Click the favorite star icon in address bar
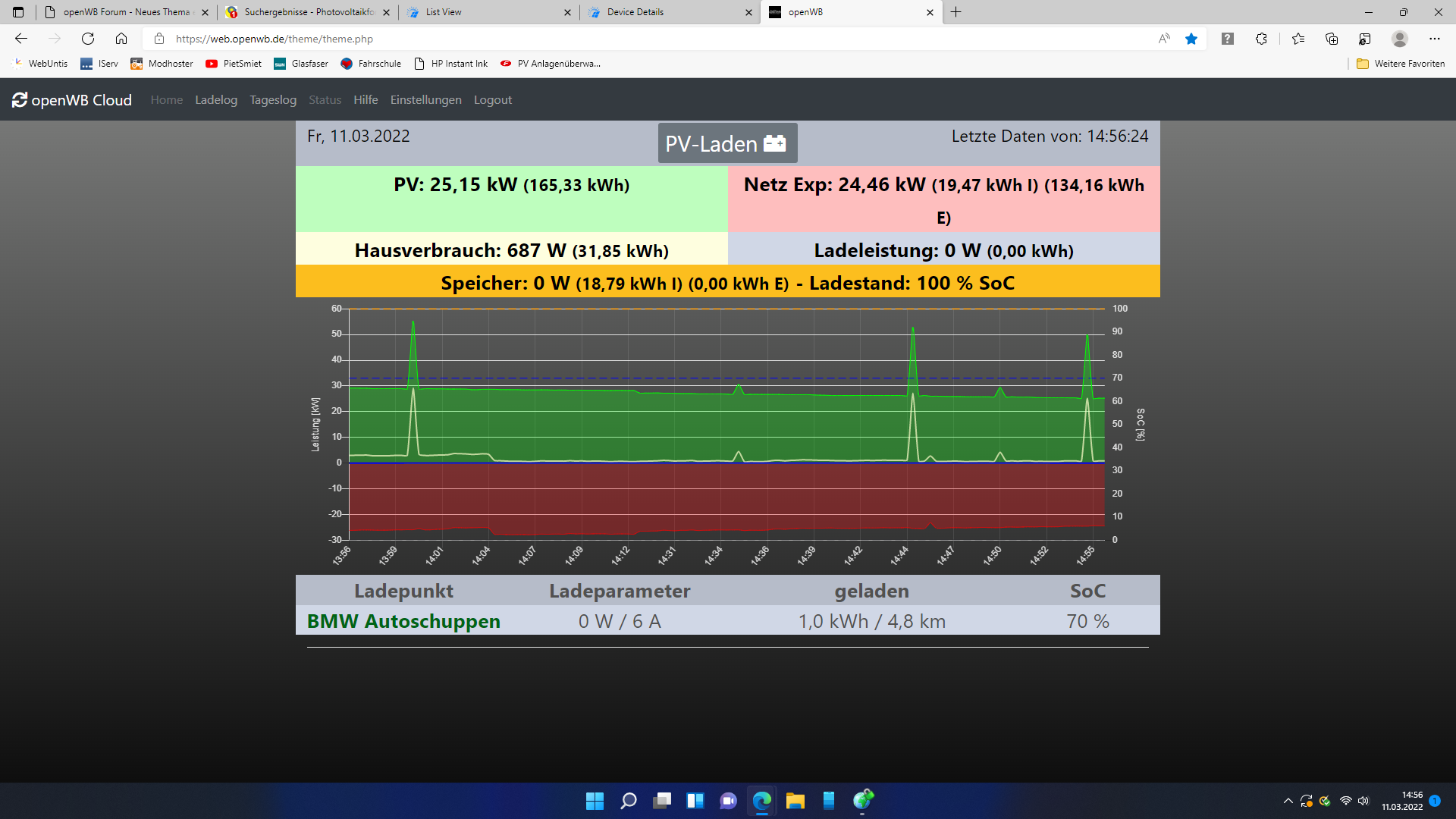The height and width of the screenshot is (819, 1456). coord(1191,39)
